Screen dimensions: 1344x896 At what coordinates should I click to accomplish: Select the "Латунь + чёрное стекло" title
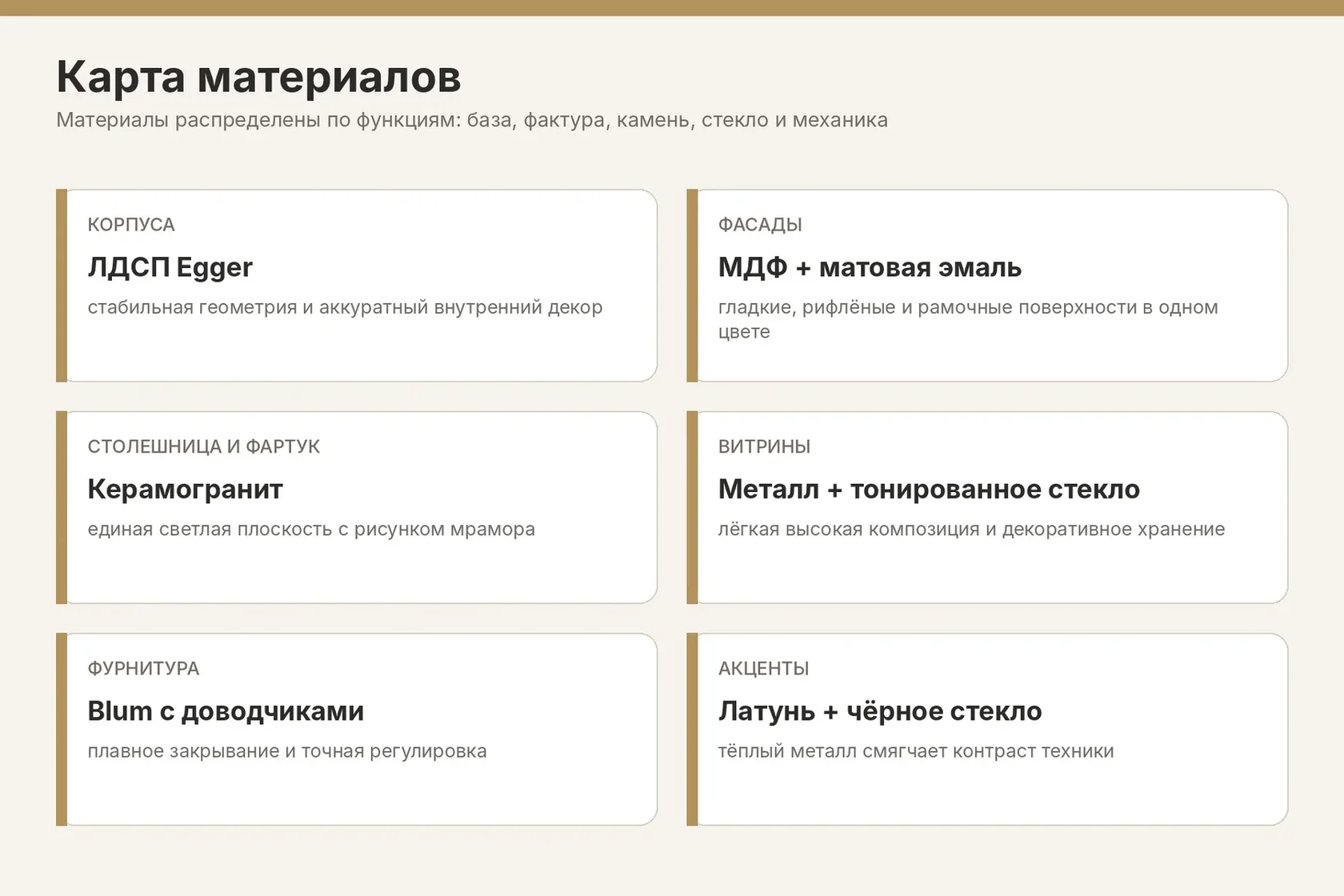point(880,710)
